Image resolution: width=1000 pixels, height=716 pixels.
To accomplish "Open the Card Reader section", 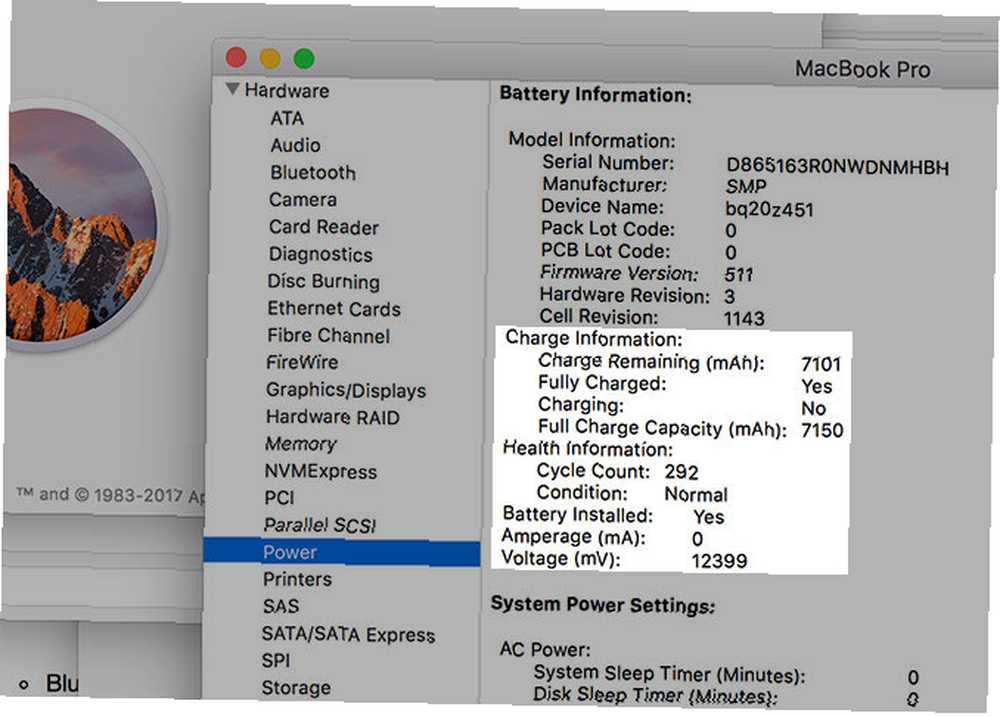I will pos(324,227).
